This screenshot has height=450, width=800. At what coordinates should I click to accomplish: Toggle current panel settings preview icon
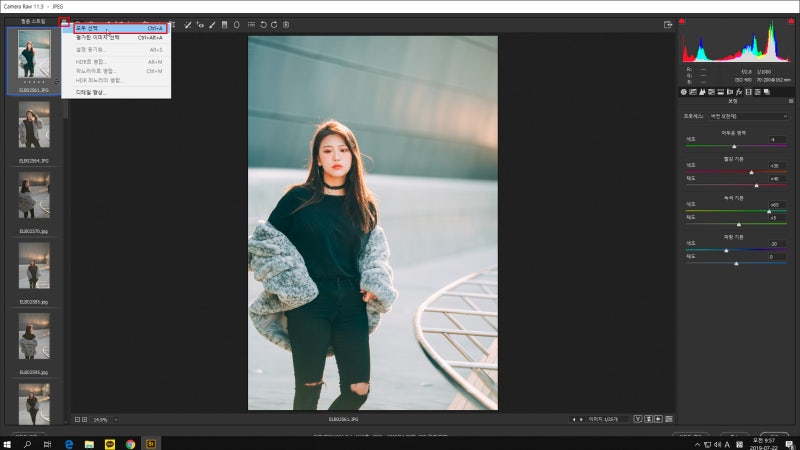(x=669, y=419)
